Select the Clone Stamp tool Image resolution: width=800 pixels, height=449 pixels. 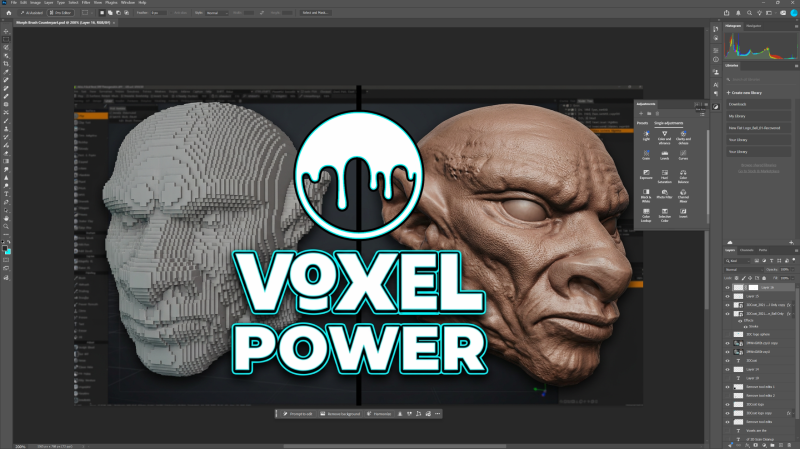pyautogui.click(x=6, y=129)
